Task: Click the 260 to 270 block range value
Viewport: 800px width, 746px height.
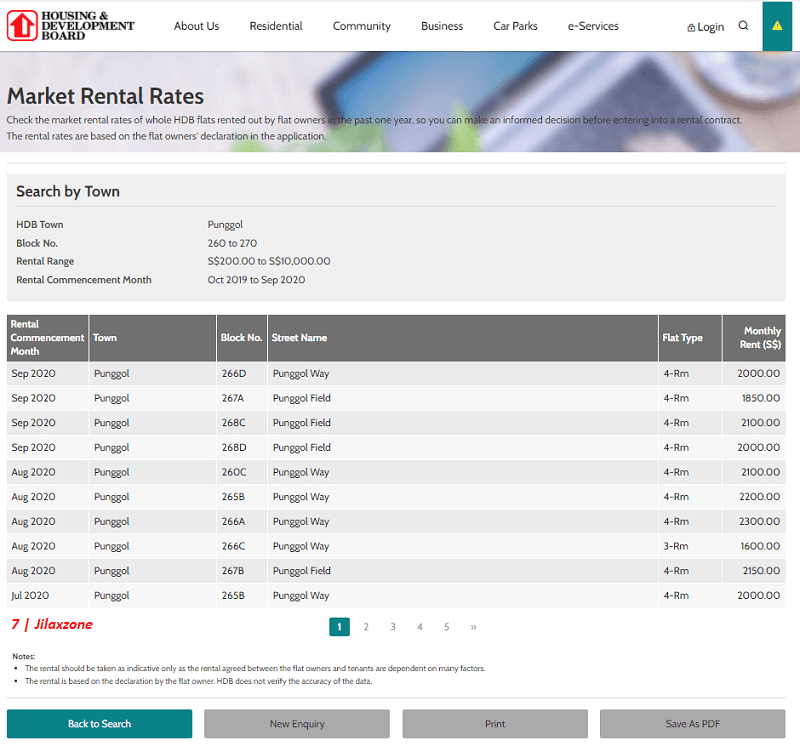Action: point(232,243)
